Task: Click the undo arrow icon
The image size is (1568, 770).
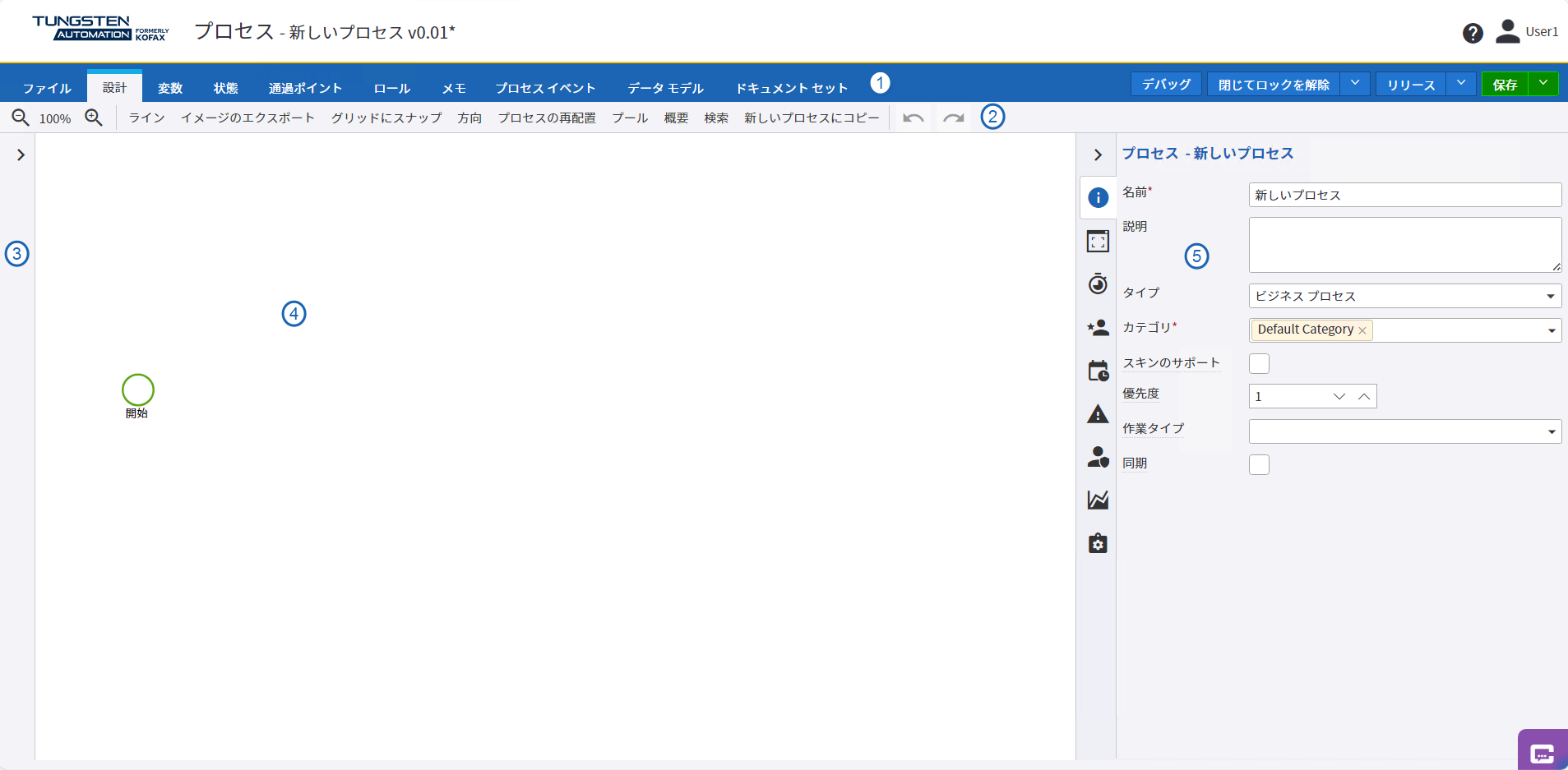Action: click(x=911, y=118)
